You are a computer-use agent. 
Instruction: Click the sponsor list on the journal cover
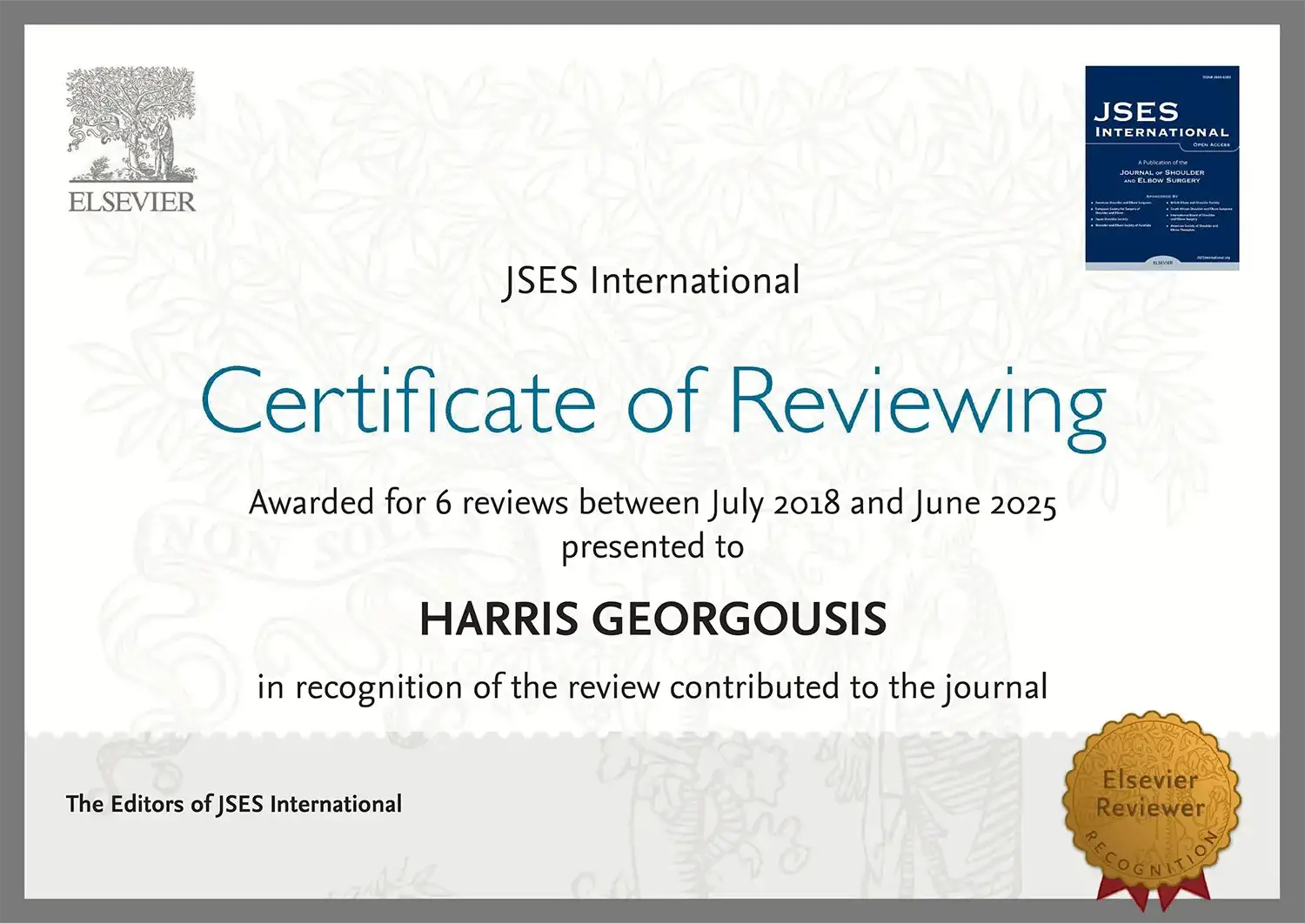coord(1161,215)
